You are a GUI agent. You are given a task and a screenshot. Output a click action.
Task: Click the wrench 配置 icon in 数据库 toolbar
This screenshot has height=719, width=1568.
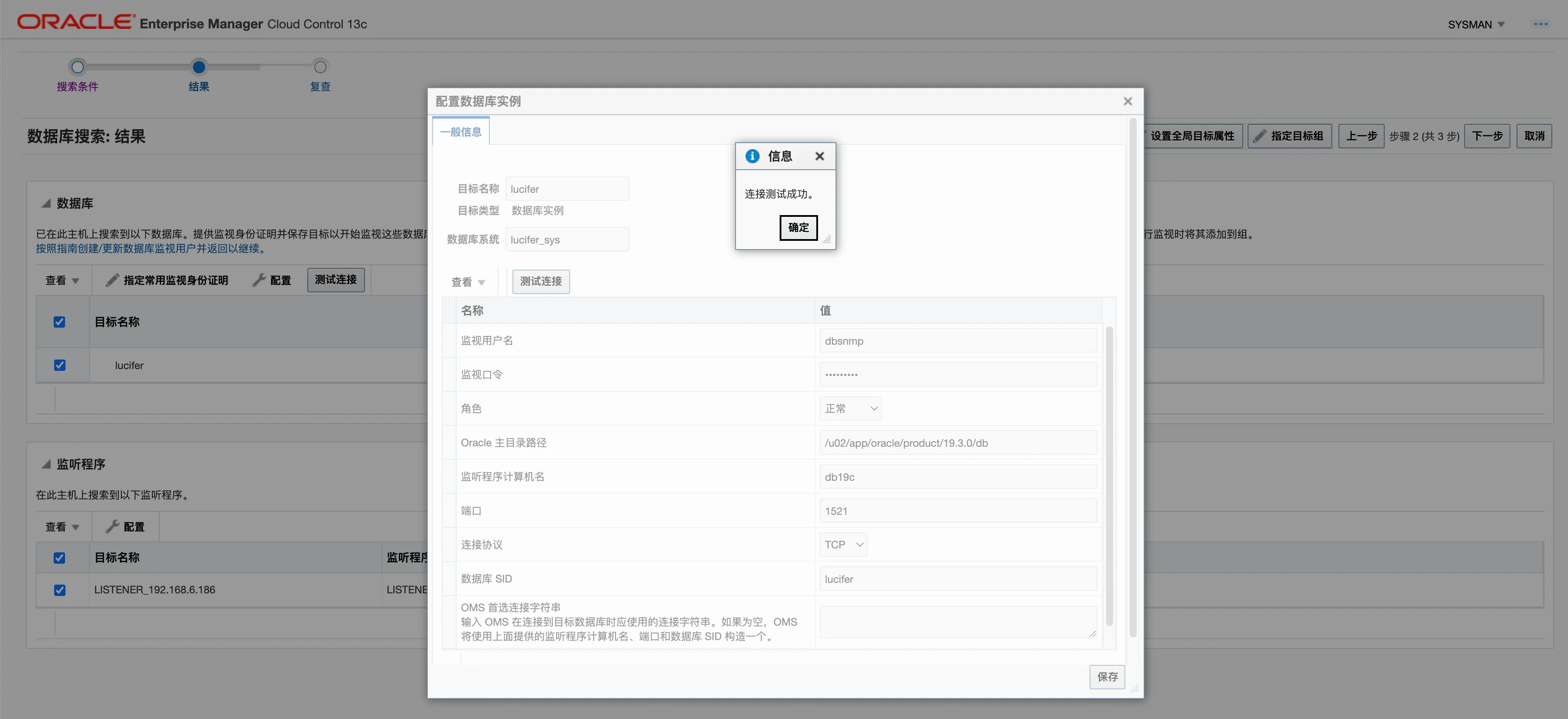tap(259, 280)
